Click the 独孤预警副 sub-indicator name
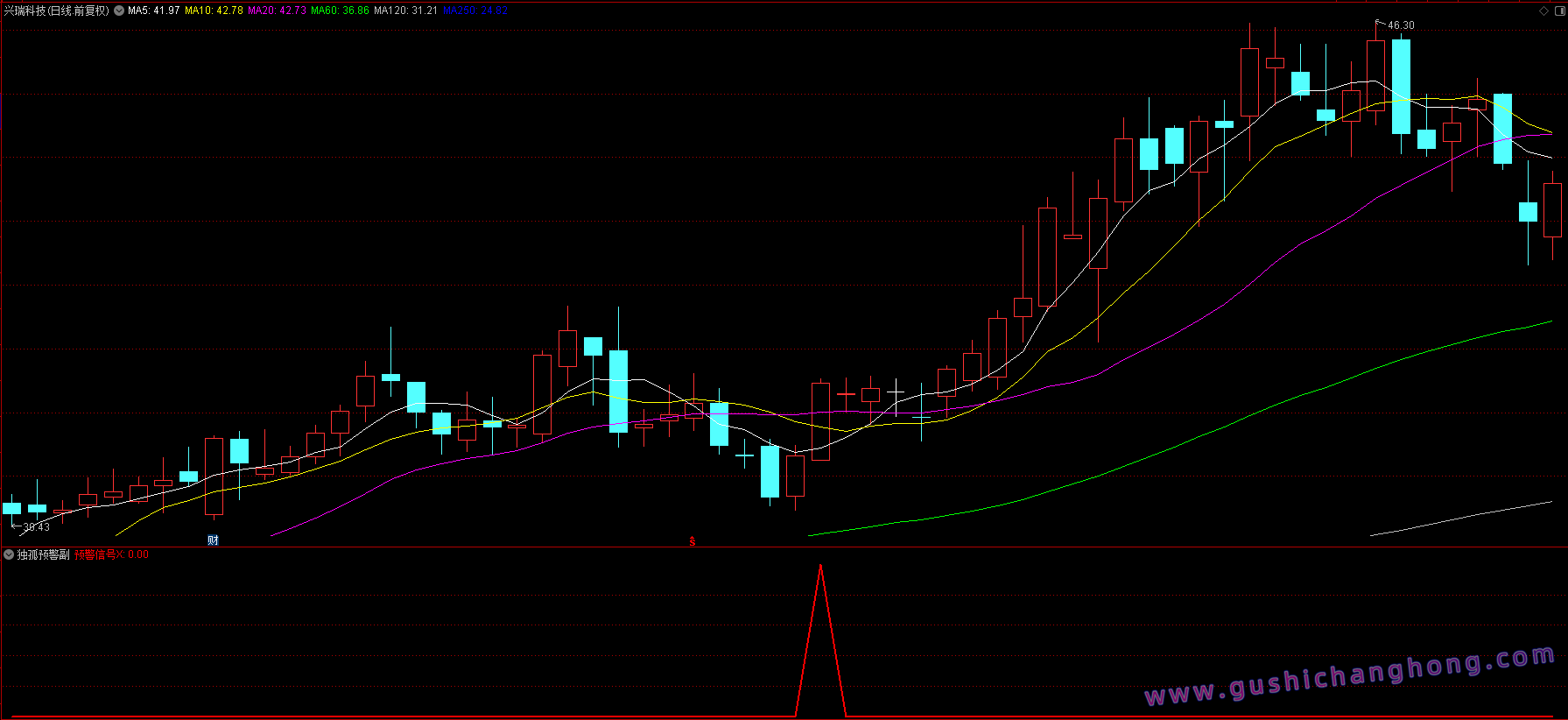Viewport: 1568px width, 720px height. pyautogui.click(x=43, y=554)
